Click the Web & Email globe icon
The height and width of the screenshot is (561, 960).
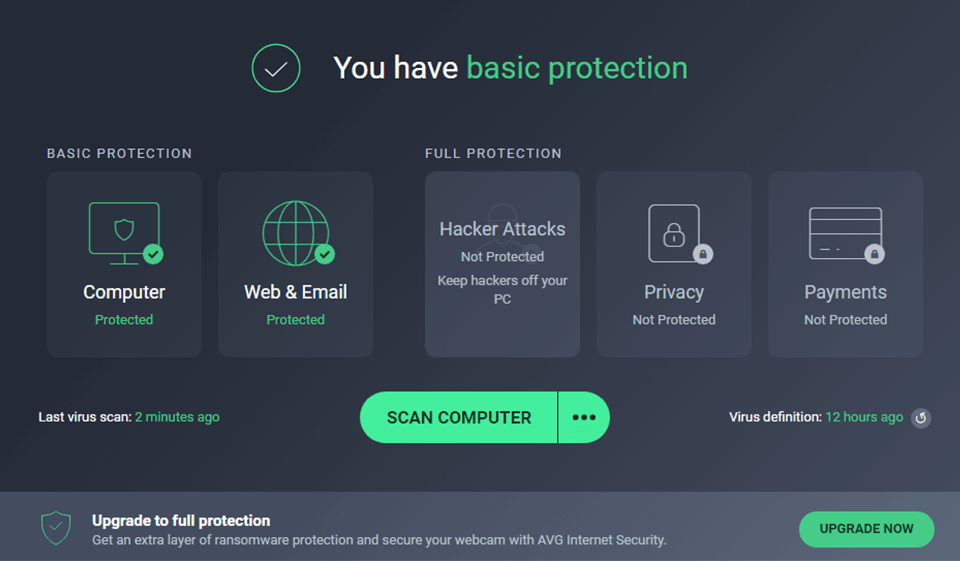pyautogui.click(x=295, y=232)
